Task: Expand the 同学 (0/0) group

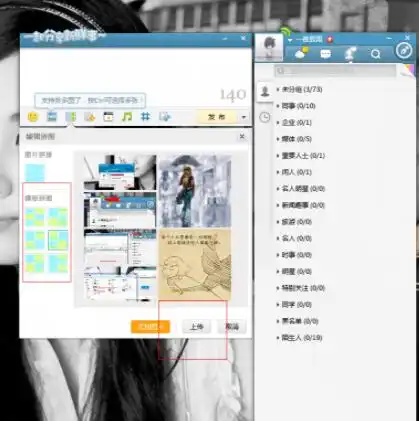Action: tap(294, 305)
